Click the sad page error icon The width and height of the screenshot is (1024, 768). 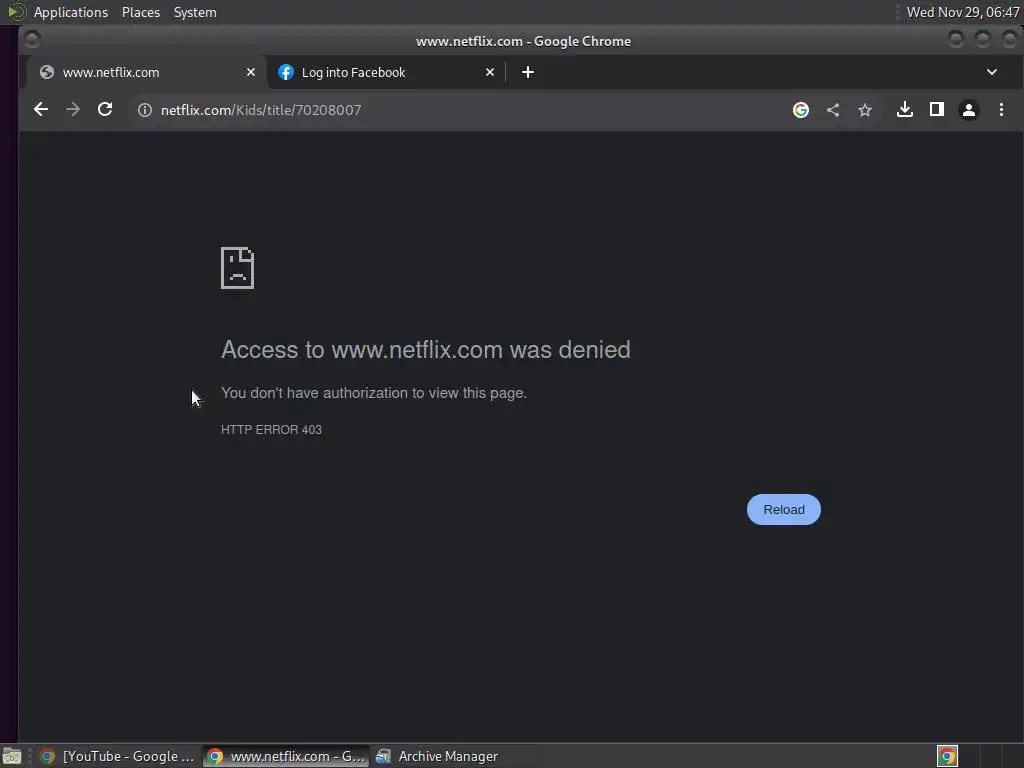point(238,268)
